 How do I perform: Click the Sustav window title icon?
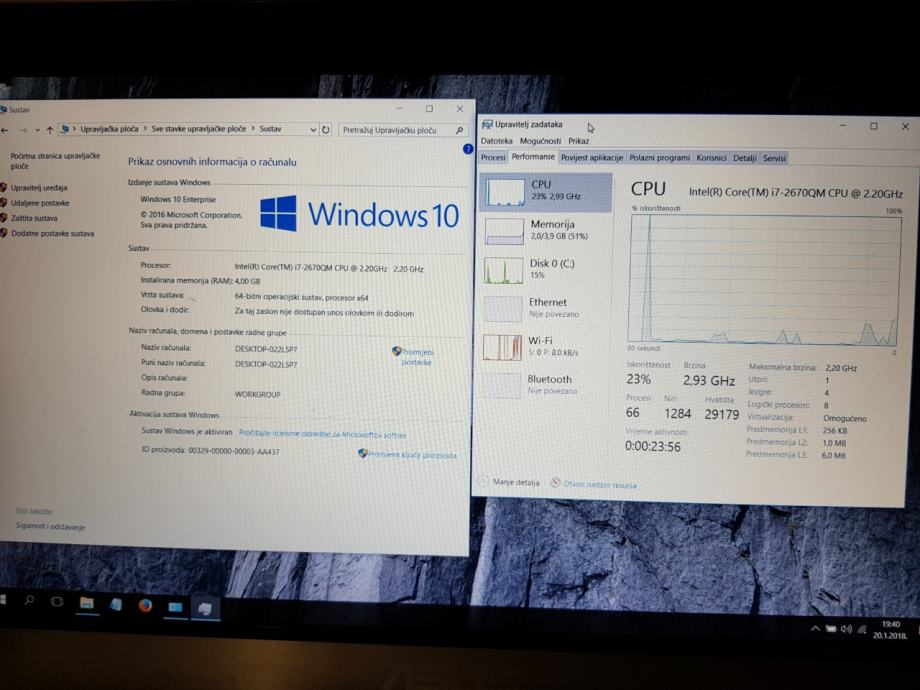coord(4,109)
